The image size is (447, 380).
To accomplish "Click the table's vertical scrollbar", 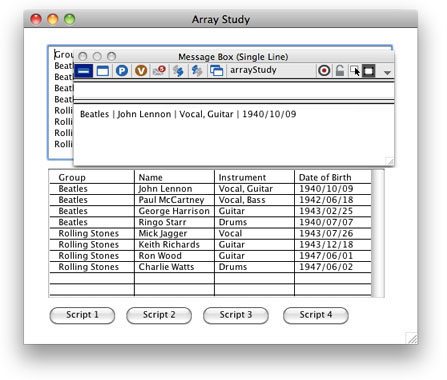I will click(378, 233).
